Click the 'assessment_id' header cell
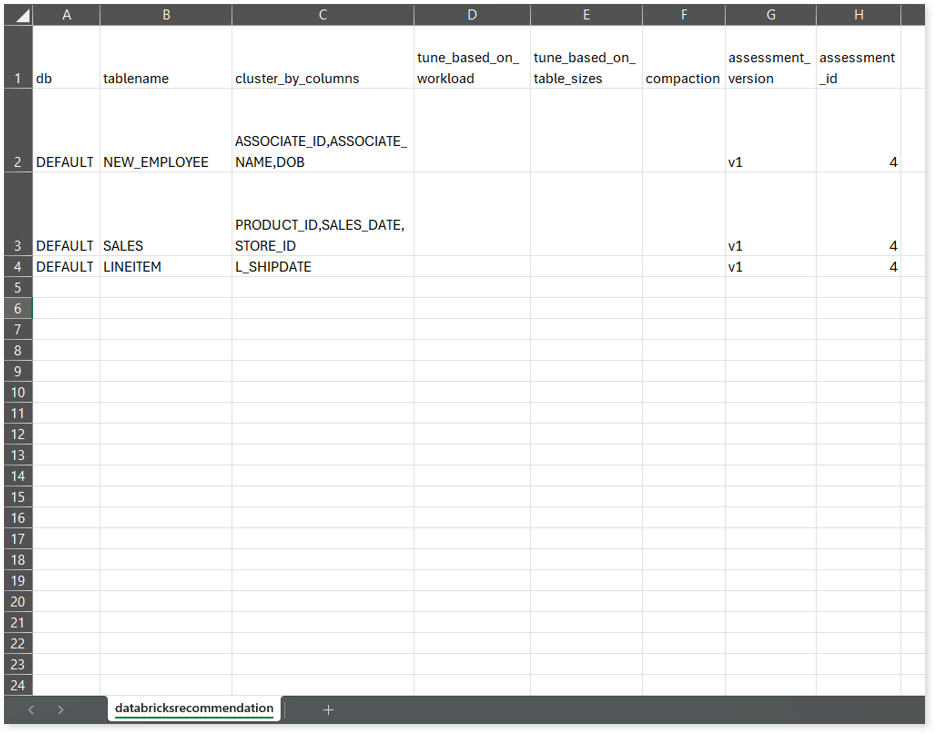 858,57
